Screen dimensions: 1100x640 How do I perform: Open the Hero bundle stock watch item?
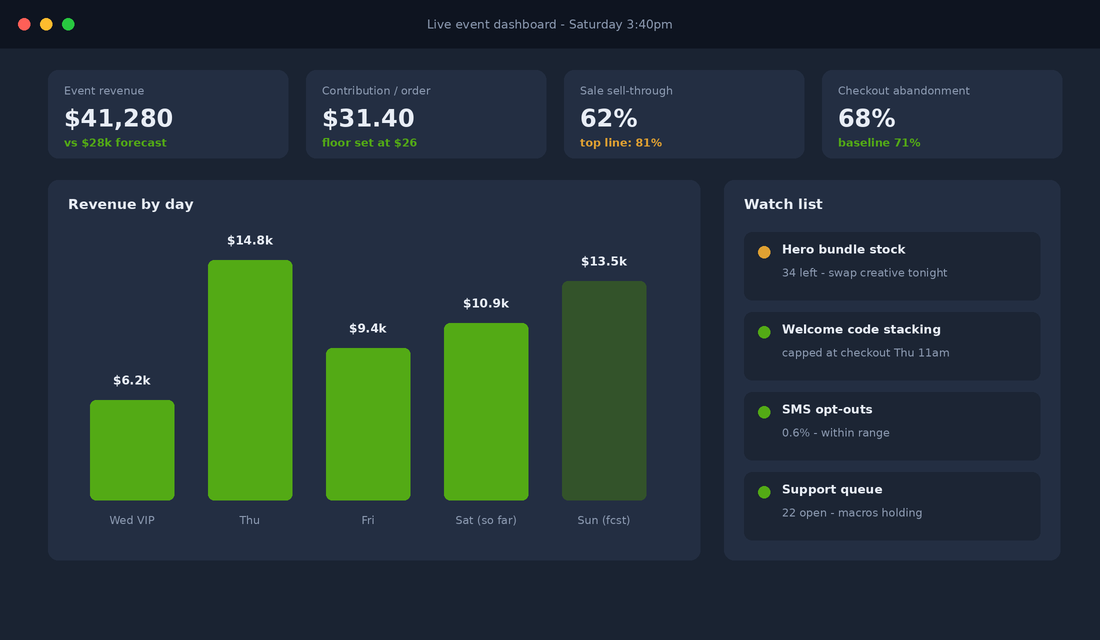point(892,266)
